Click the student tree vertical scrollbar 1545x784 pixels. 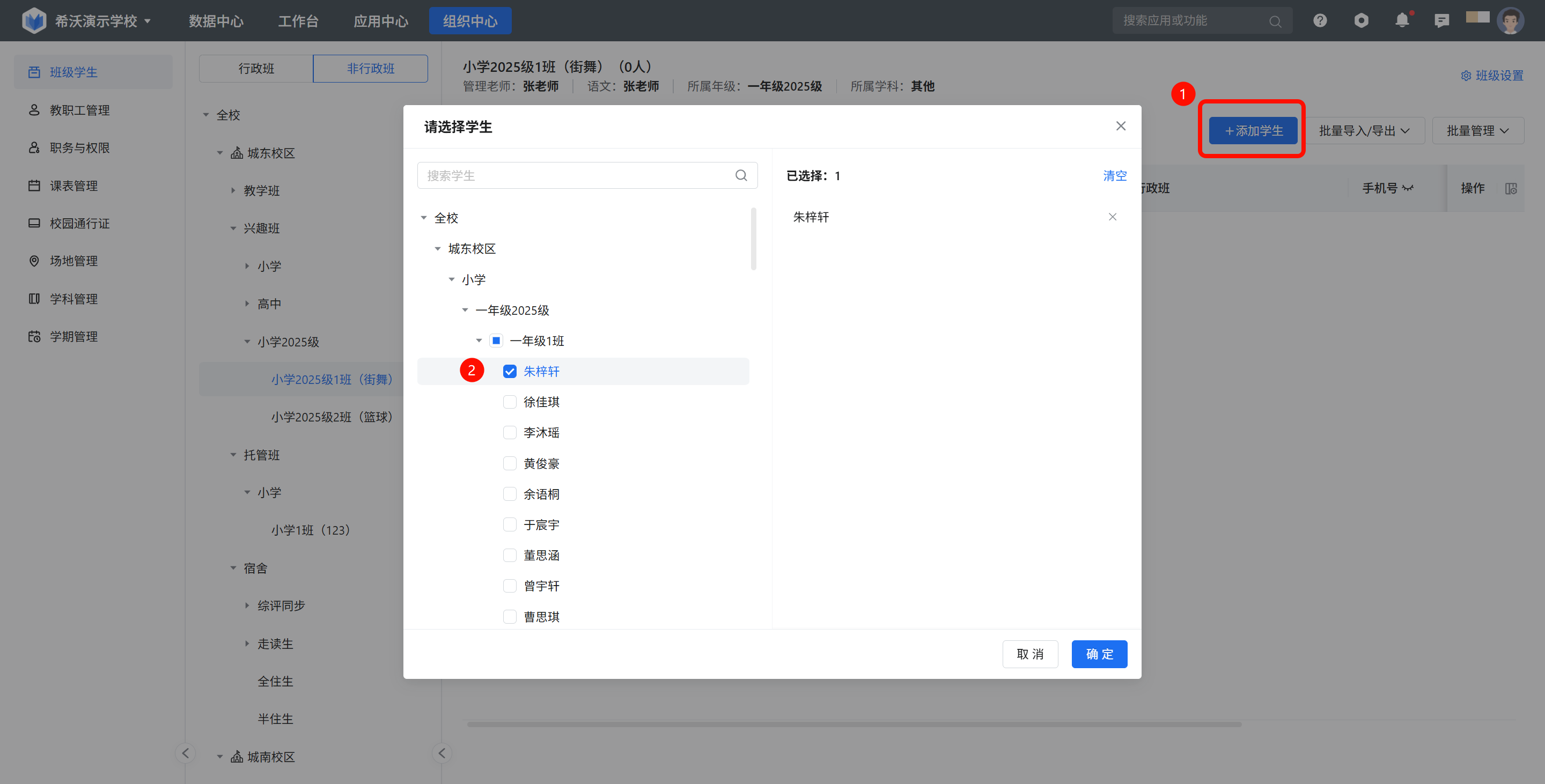(x=753, y=240)
